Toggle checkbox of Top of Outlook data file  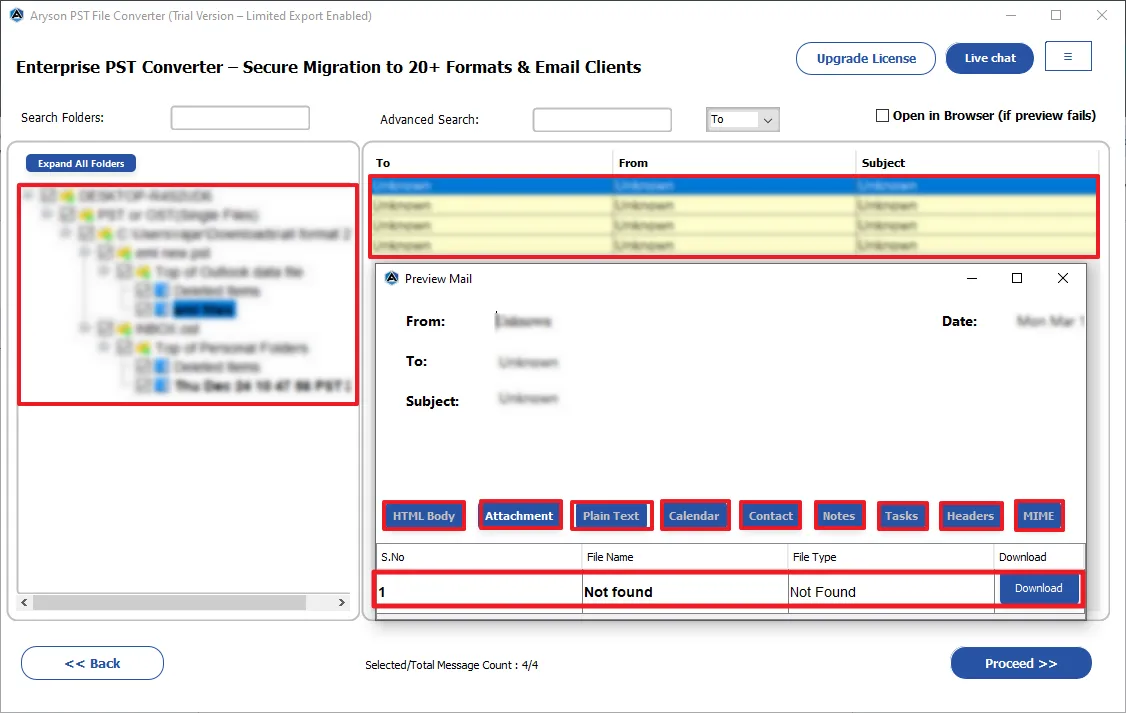pyautogui.click(x=124, y=272)
